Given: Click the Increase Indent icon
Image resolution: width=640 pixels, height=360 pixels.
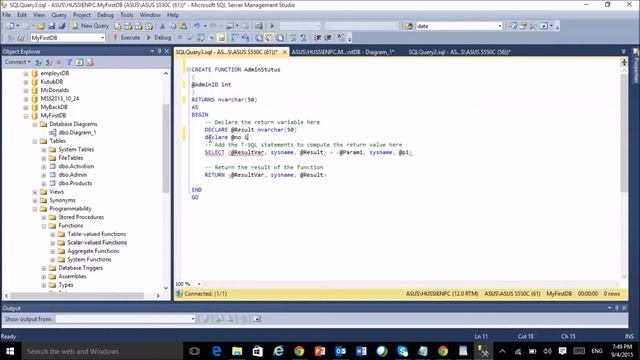Looking at the screenshot, I should (x=328, y=38).
